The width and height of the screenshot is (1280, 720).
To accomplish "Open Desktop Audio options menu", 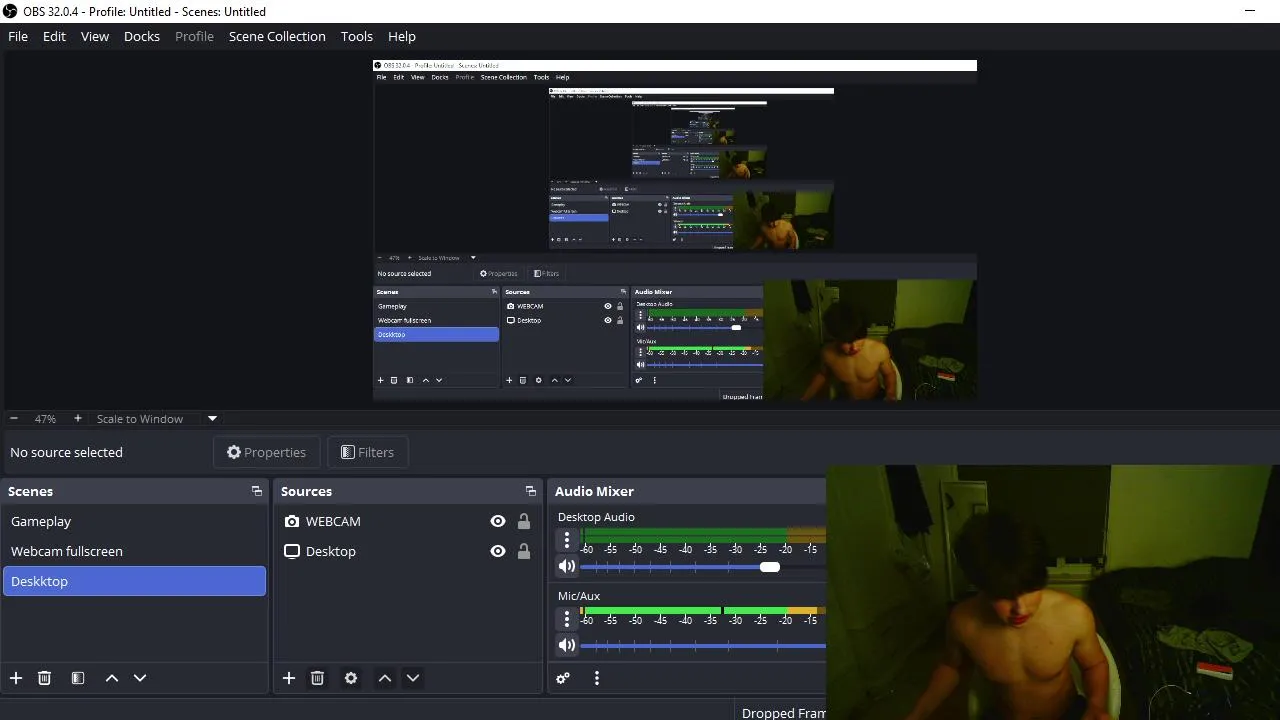I will [567, 540].
